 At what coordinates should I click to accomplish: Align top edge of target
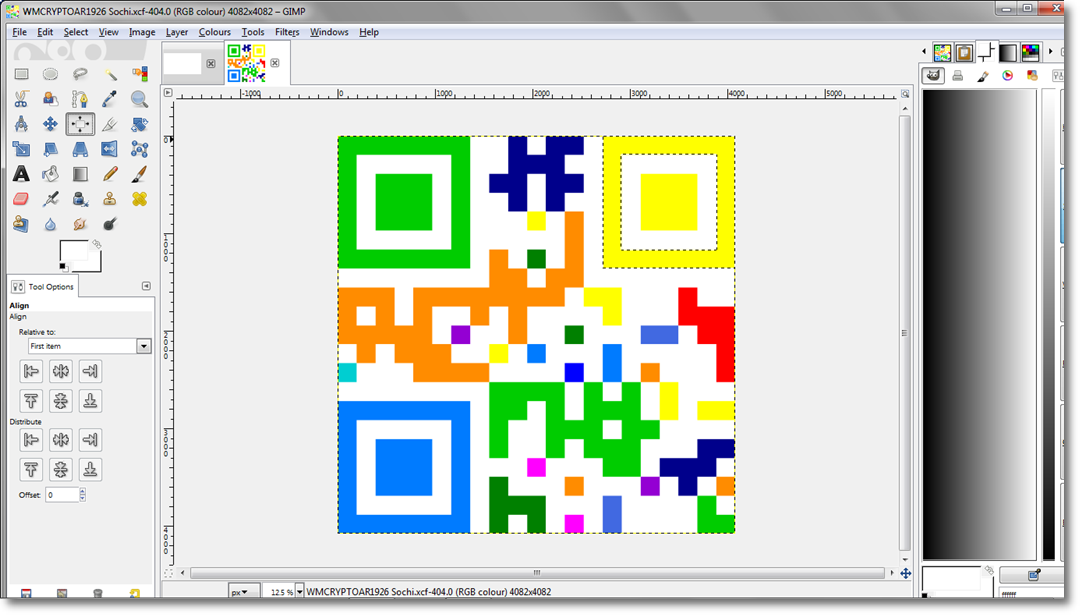31,401
